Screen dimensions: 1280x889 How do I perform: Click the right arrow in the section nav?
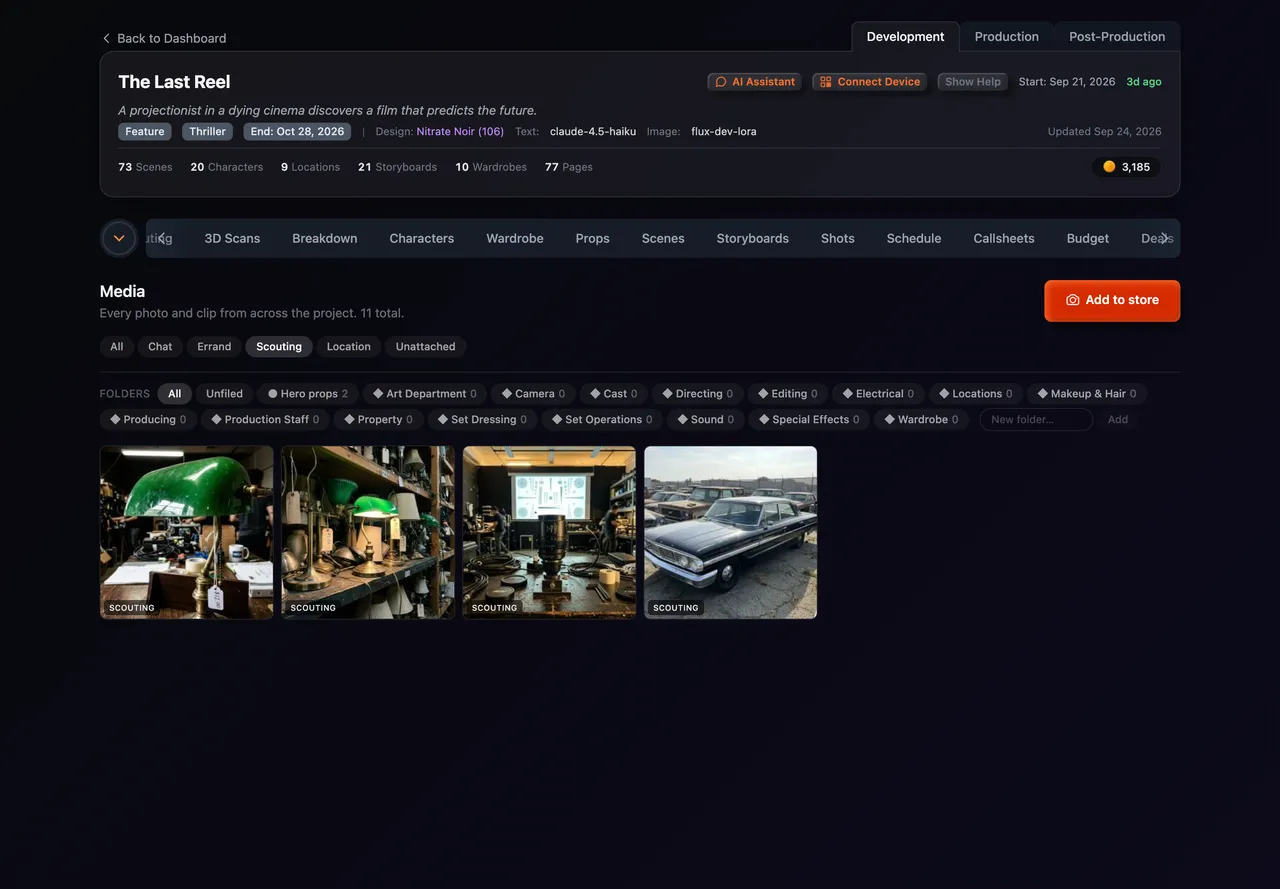click(1164, 238)
